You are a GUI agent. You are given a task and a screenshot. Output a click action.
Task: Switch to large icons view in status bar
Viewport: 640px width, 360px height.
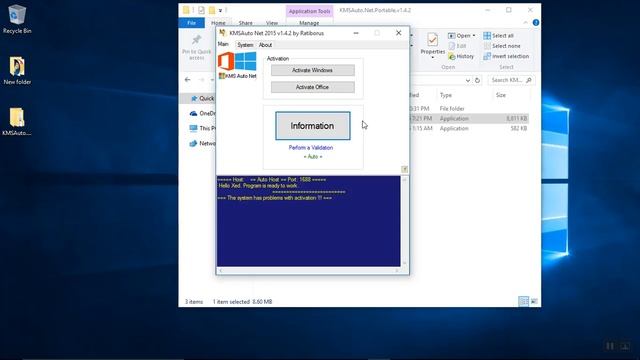point(534,301)
